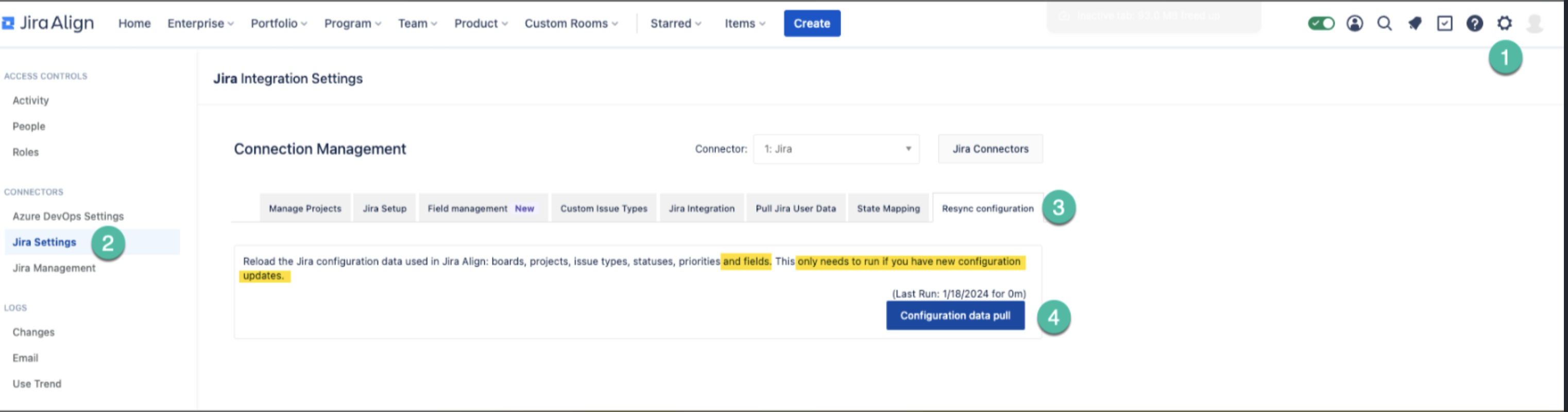Open Azure DevOps Settings in the sidebar
Screen dimensions: 1568x412
tap(68, 216)
